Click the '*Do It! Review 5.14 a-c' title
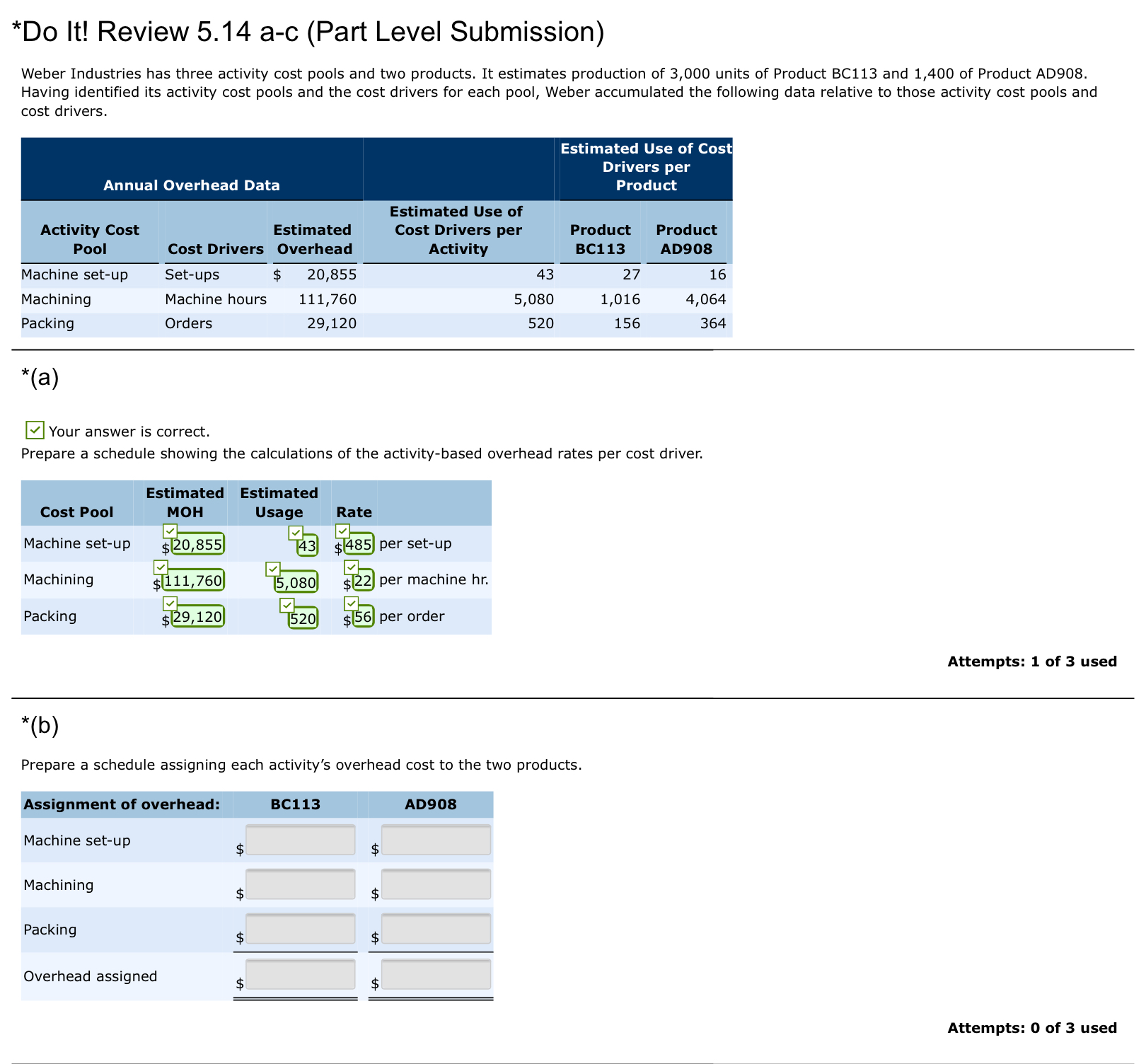 point(309,32)
